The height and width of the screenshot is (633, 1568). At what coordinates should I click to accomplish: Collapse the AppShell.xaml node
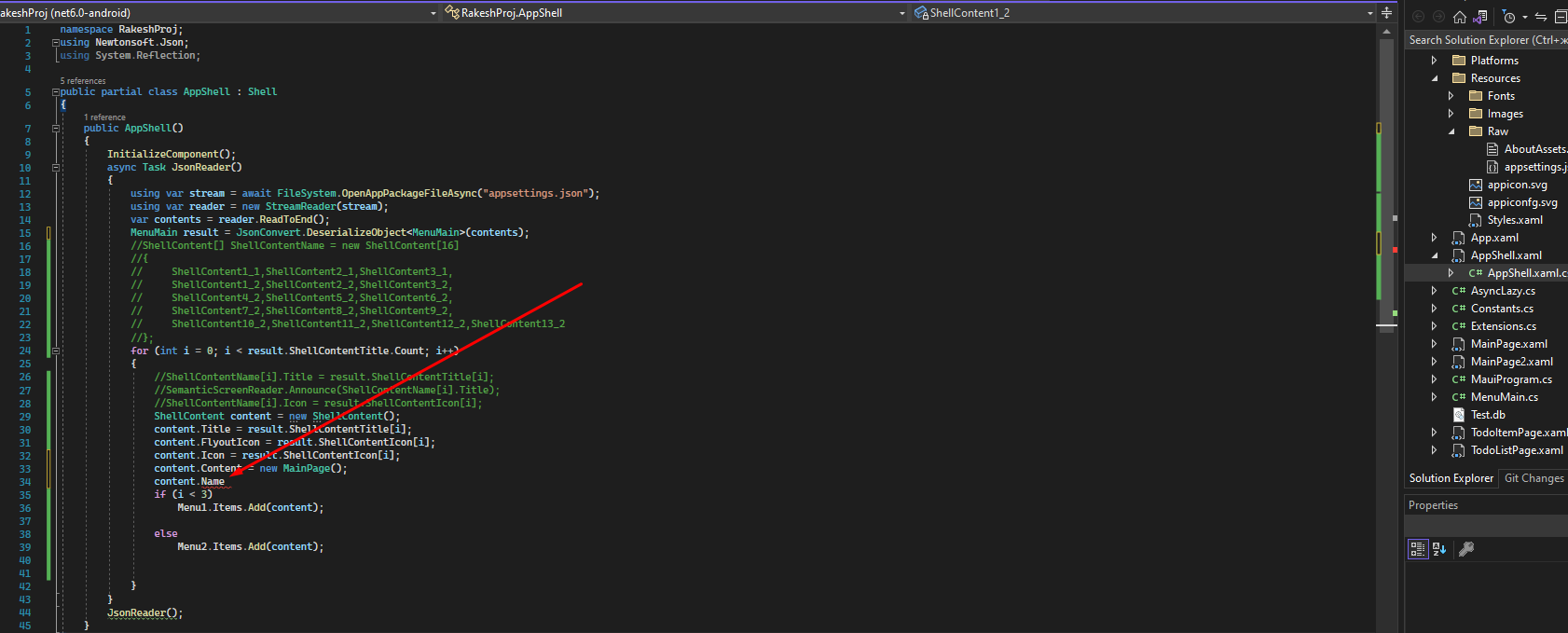1435,255
